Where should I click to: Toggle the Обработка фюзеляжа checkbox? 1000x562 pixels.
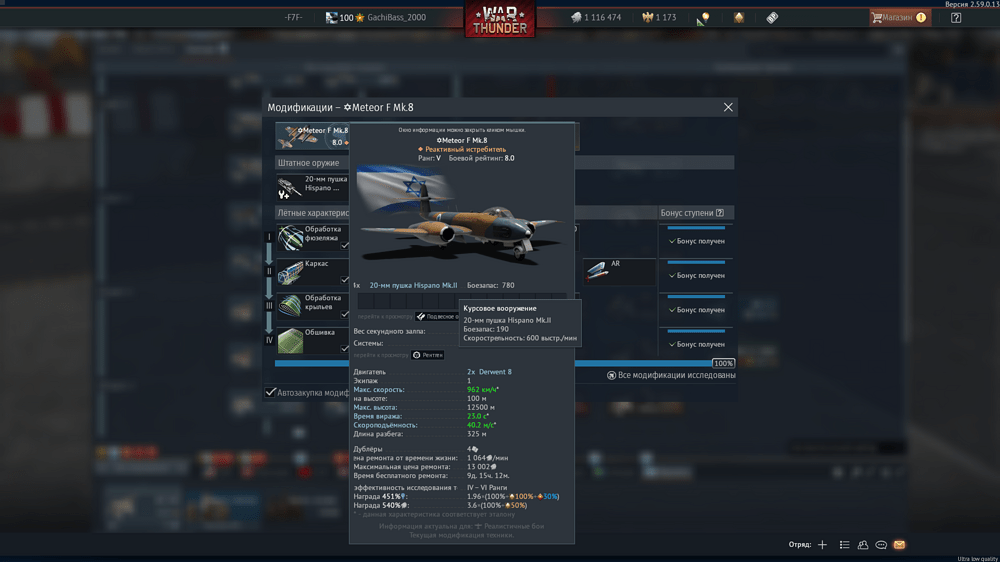(344, 245)
